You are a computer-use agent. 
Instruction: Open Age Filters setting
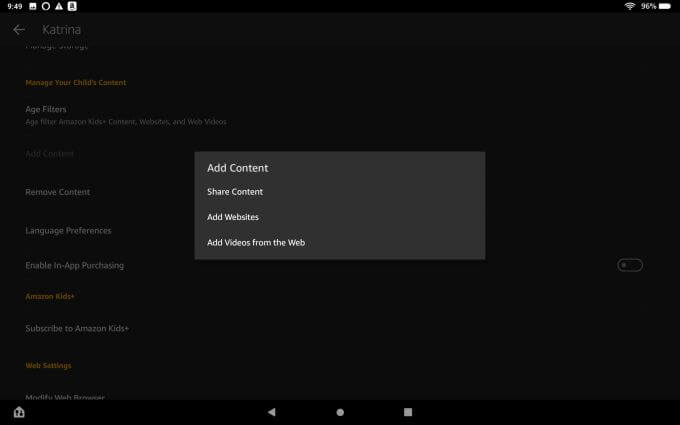click(126, 115)
